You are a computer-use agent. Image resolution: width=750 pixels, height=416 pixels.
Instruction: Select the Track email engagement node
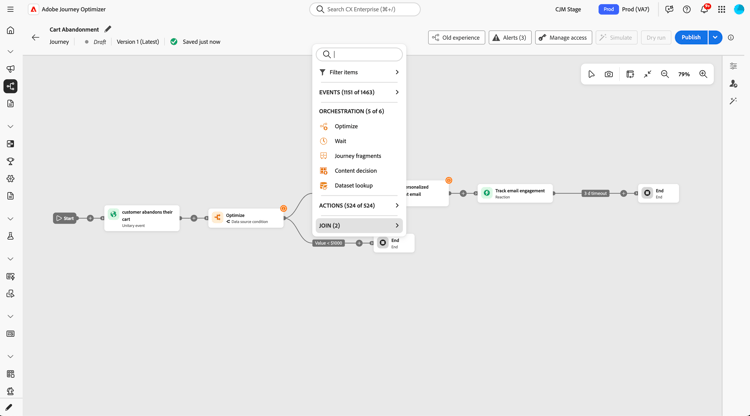[x=515, y=193]
